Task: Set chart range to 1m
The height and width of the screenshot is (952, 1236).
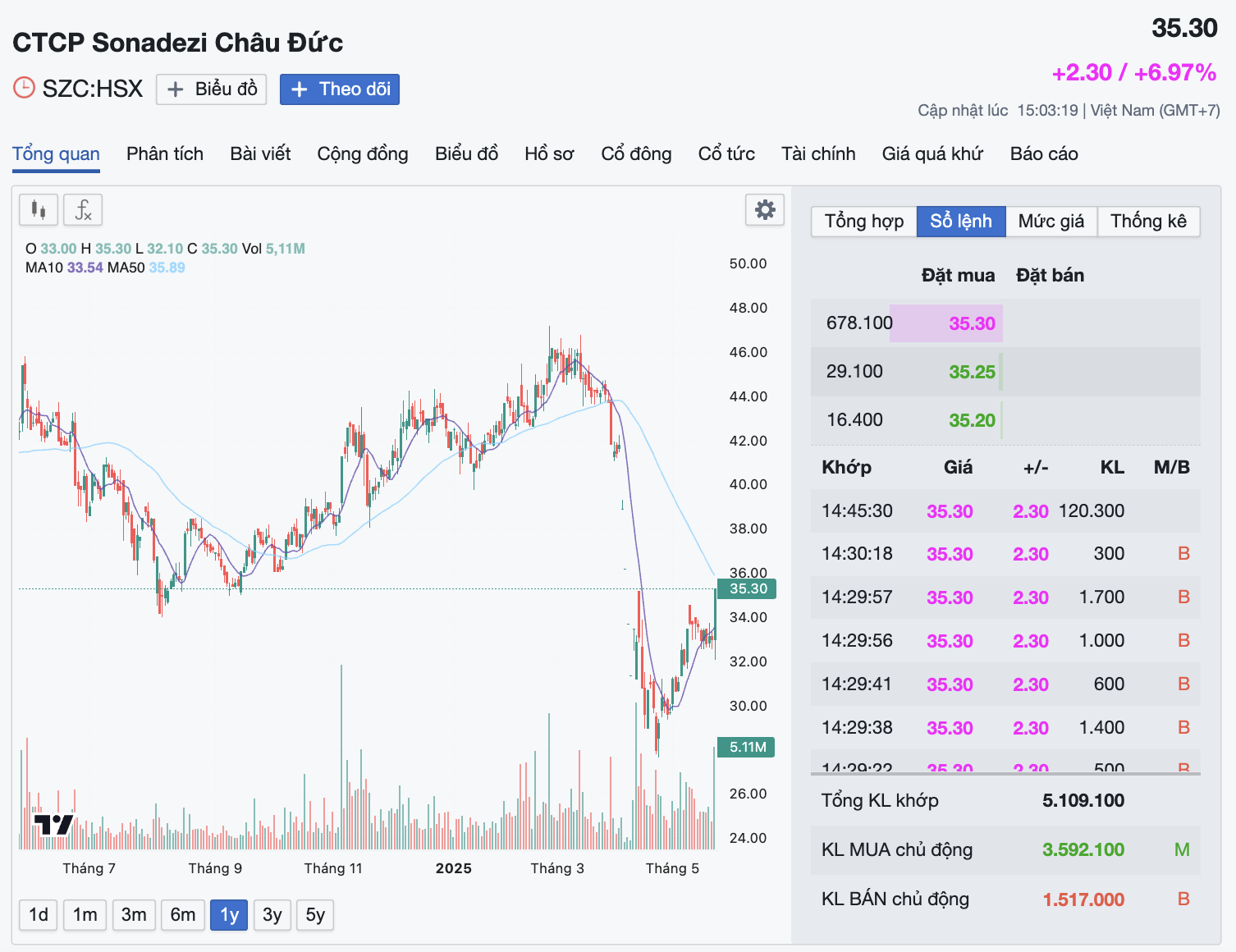Action: (x=85, y=915)
